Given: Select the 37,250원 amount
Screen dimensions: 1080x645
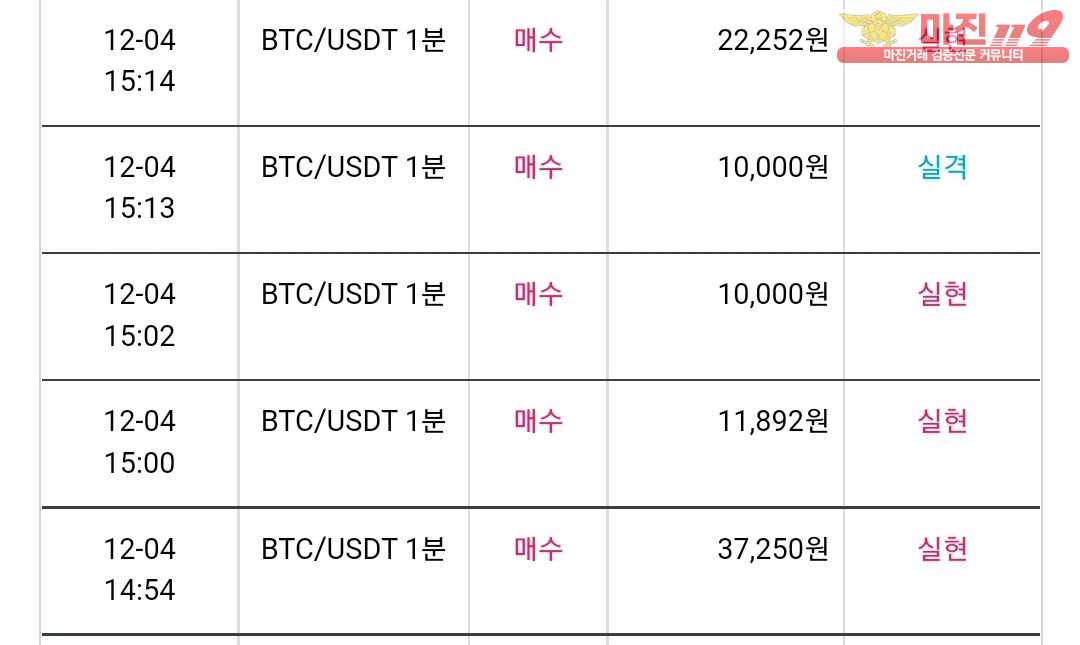Looking at the screenshot, I should click(773, 549).
